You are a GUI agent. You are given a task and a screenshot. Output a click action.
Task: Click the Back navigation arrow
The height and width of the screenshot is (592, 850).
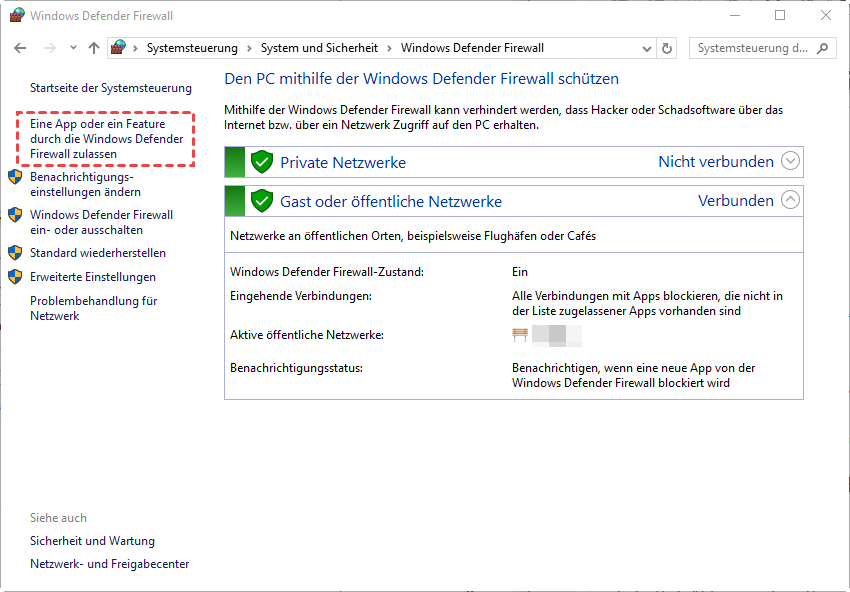point(20,48)
